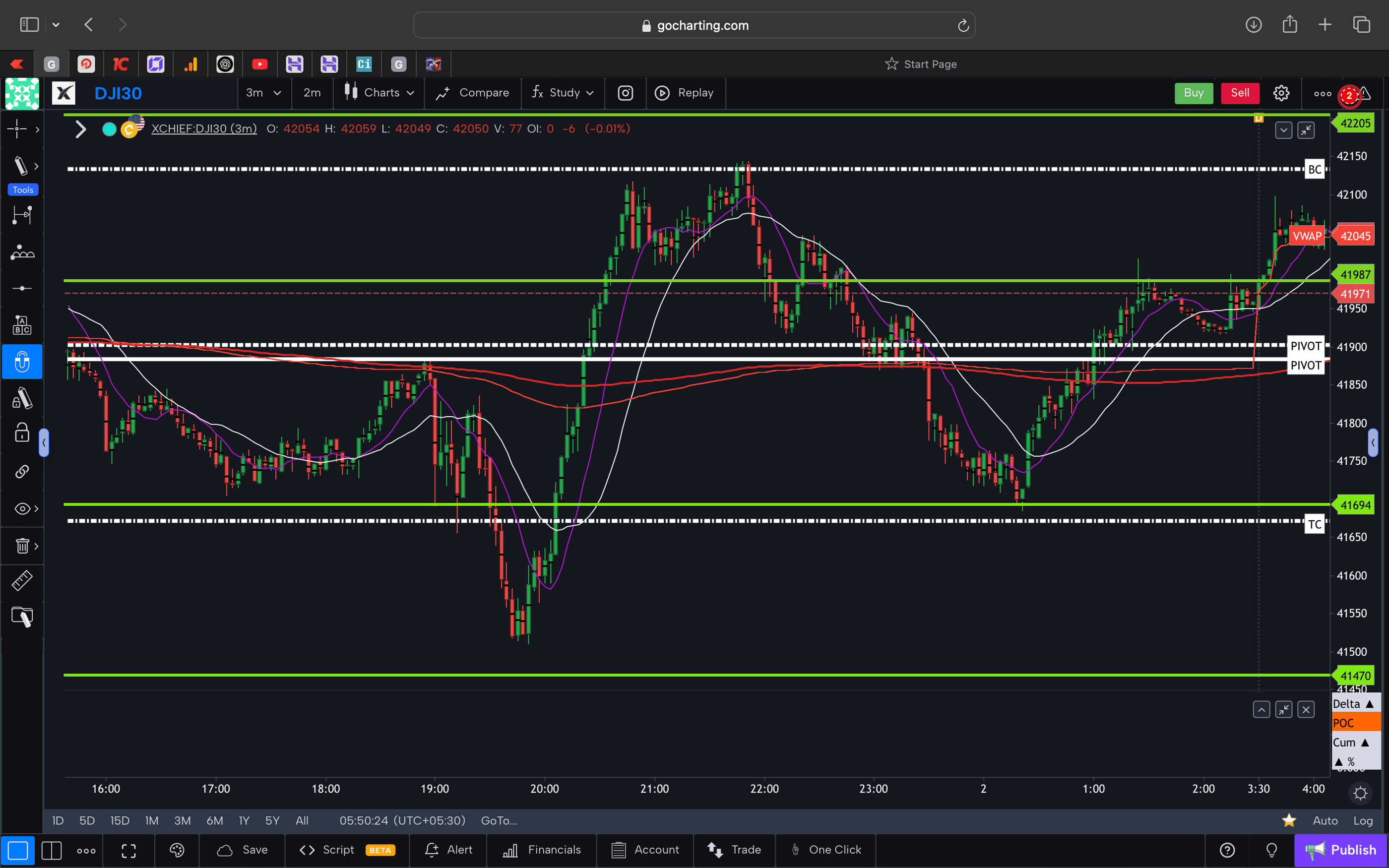The width and height of the screenshot is (1389, 868).
Task: Open the theme color palette picker
Action: (x=176, y=850)
